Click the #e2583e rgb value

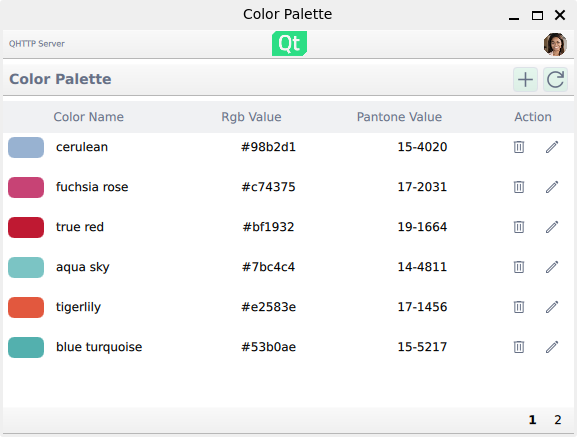pos(268,307)
